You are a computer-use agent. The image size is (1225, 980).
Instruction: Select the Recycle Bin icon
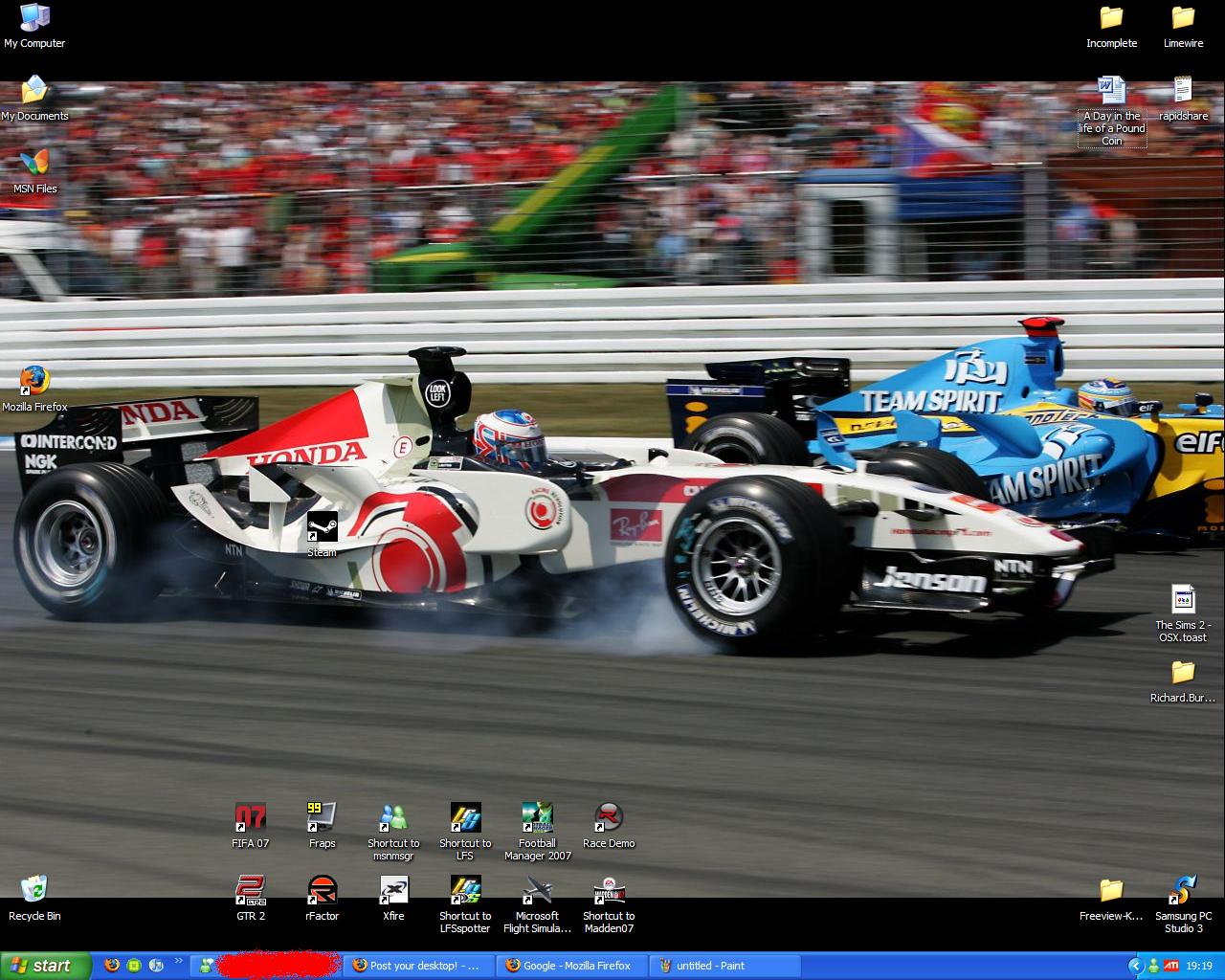(34, 898)
